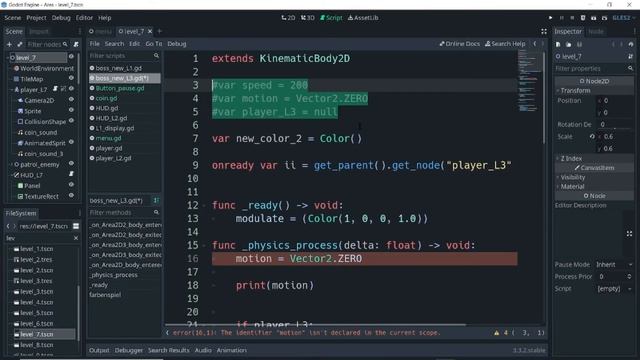Click the warning icon in status bar

(496, 333)
